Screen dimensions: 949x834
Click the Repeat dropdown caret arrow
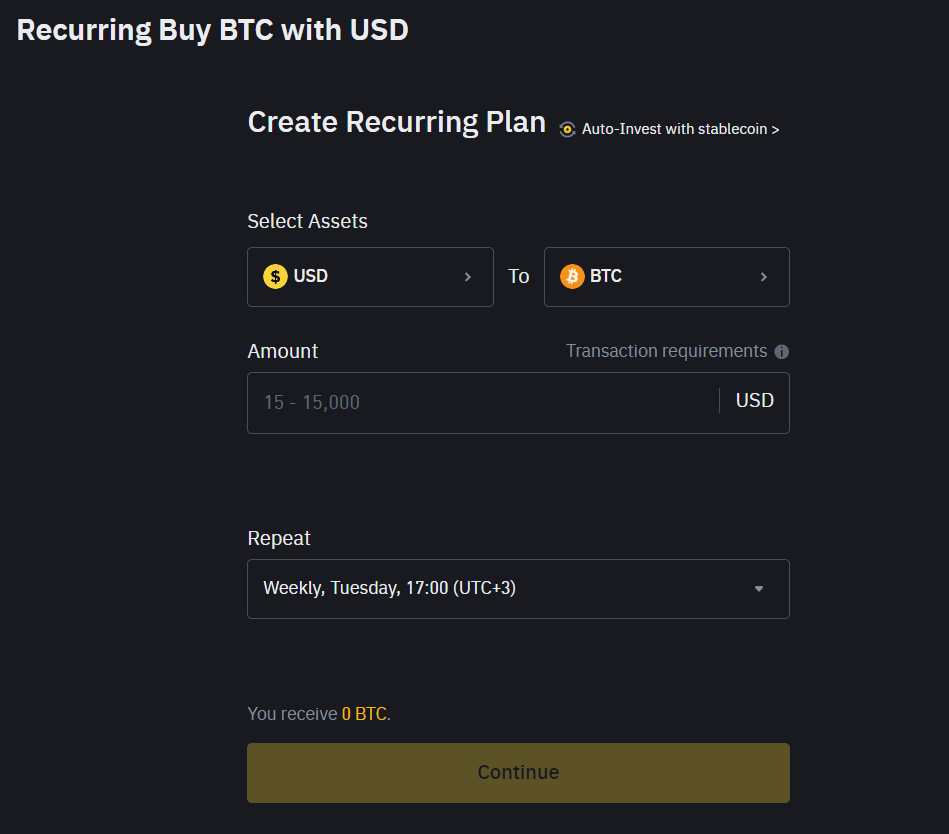tap(759, 589)
